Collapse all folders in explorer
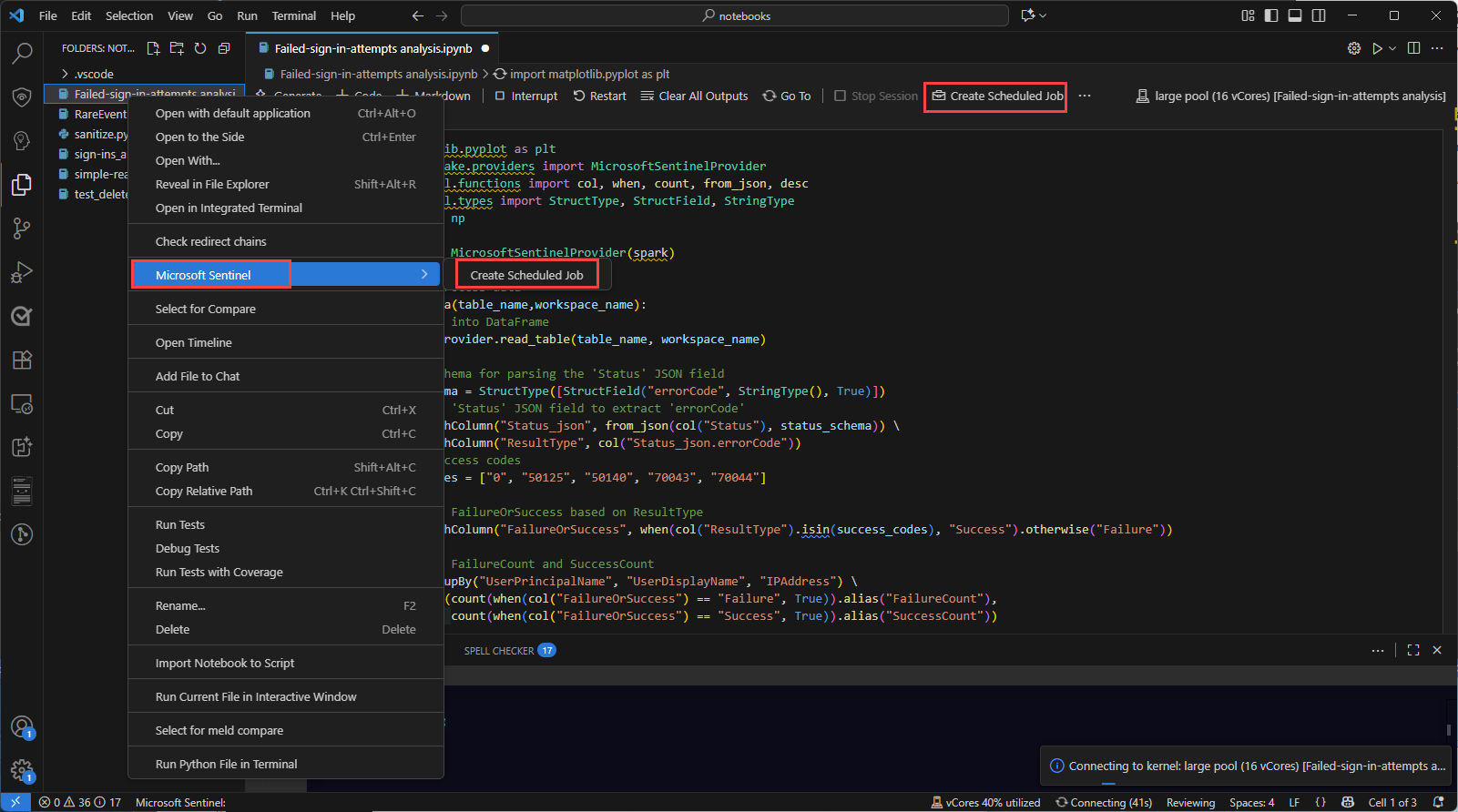Image resolution: width=1458 pixels, height=812 pixels. tap(224, 48)
